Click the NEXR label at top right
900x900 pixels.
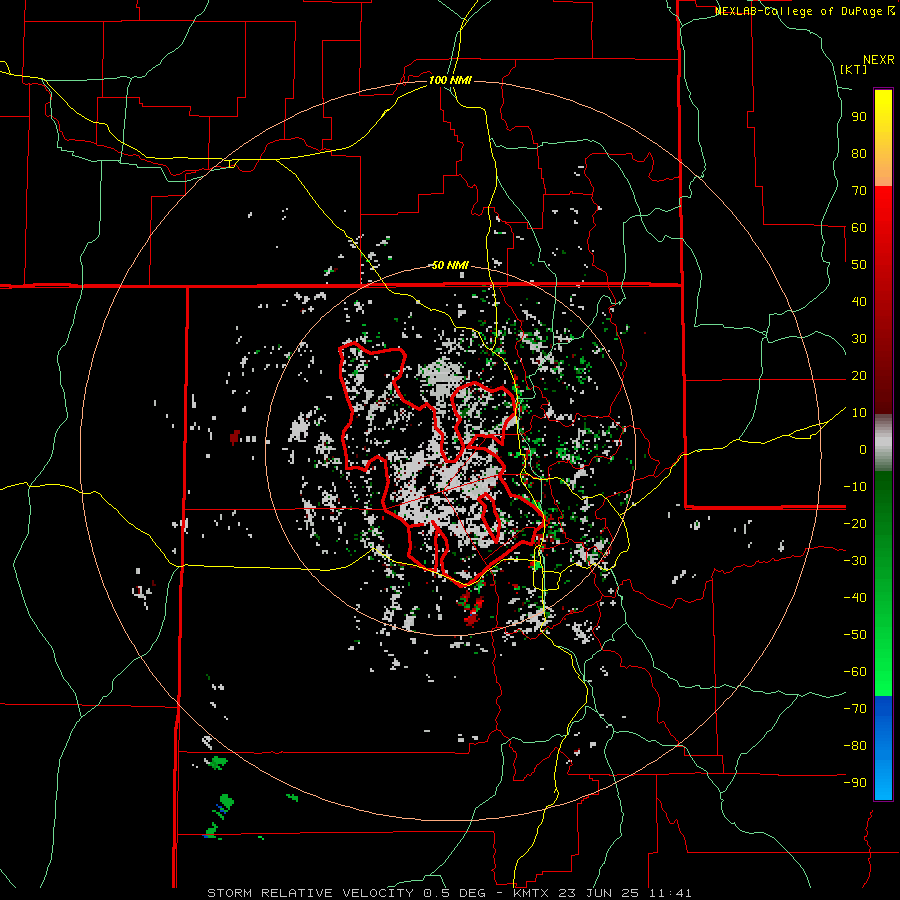pos(879,60)
